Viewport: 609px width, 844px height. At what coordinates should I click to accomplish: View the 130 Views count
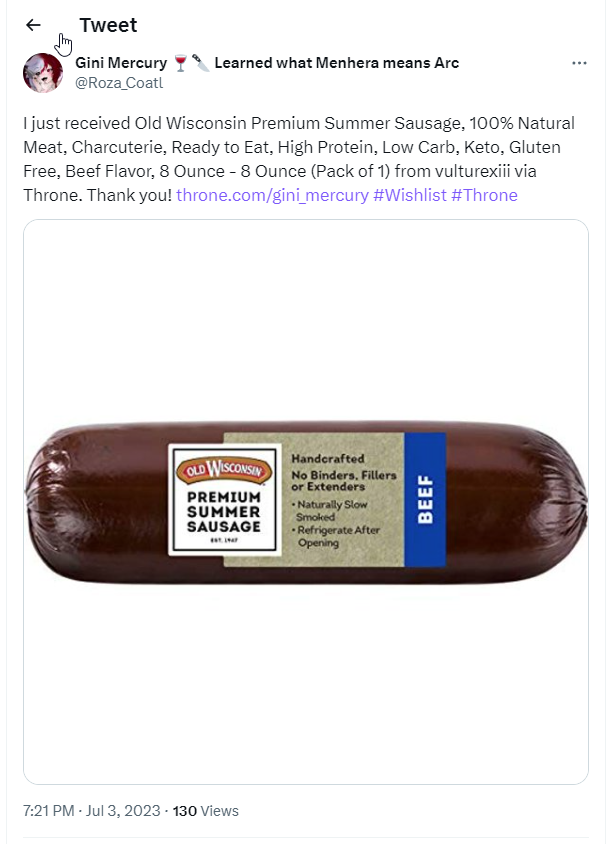[x=206, y=811]
